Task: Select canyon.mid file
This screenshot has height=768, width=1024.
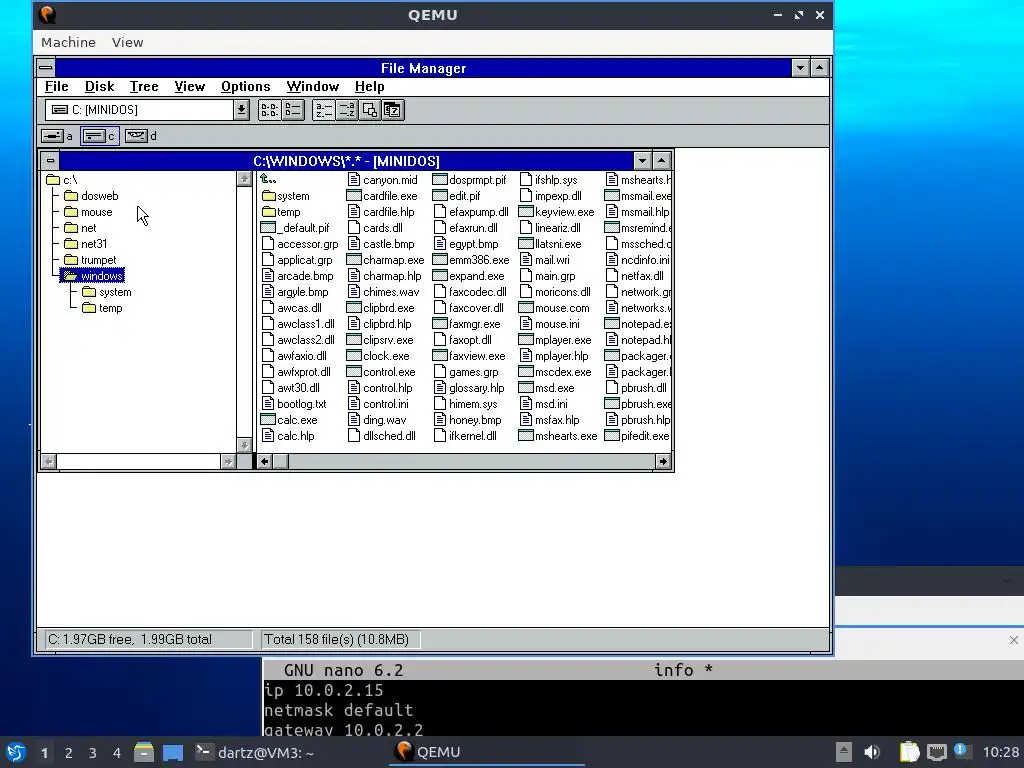Action: pyautogui.click(x=383, y=180)
